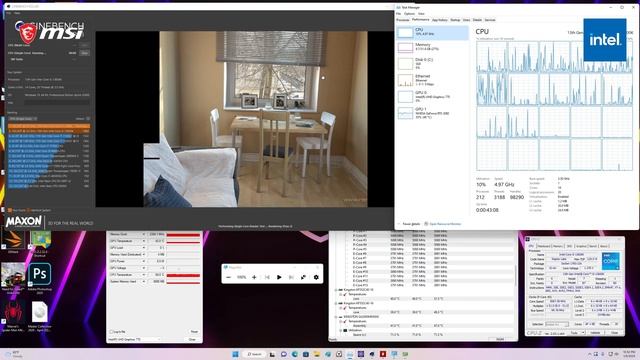640x360 pixels.
Task: Open Cinebench Help menu
Action: (17, 13)
